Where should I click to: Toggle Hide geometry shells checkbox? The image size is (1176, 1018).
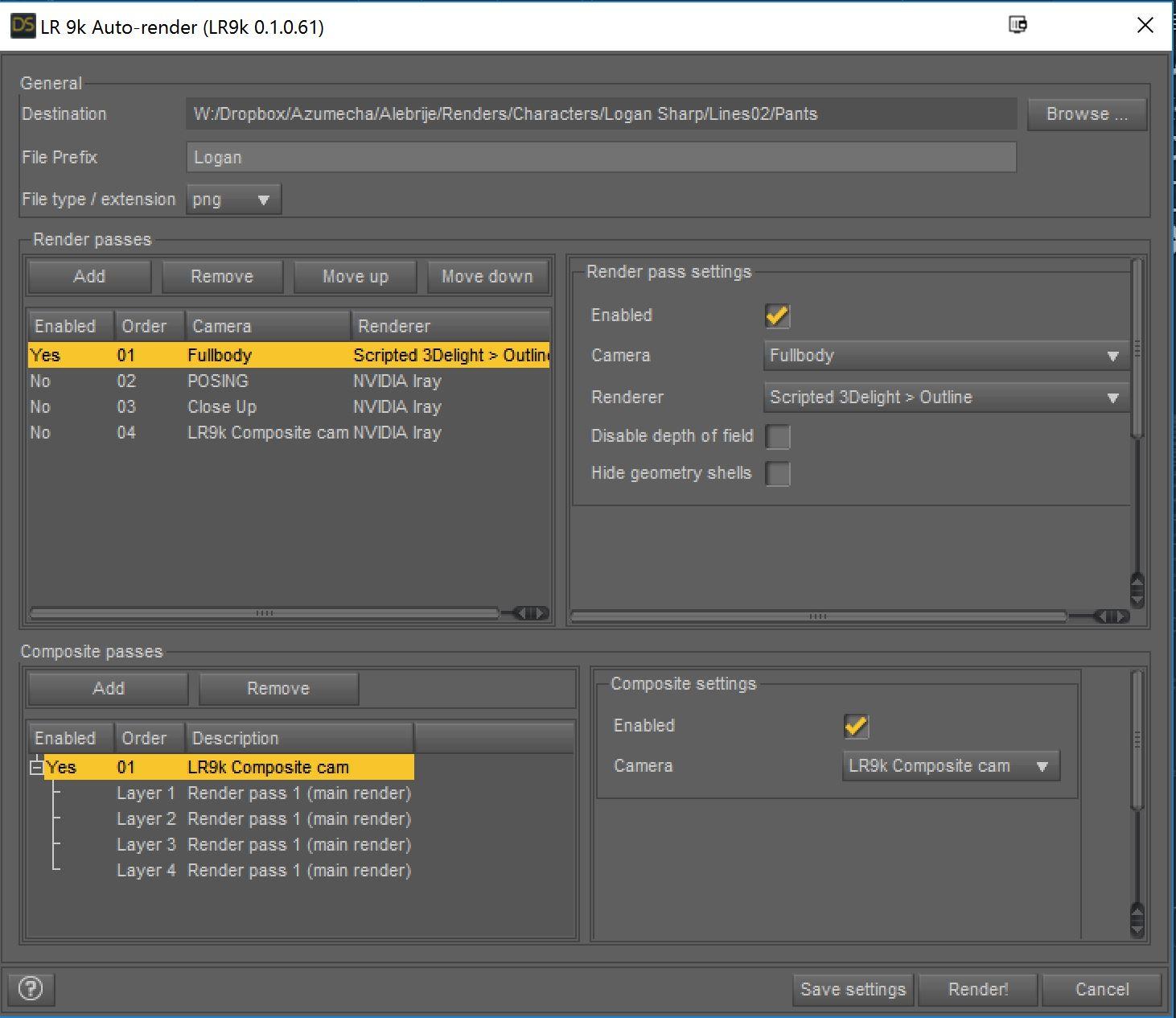tap(777, 473)
